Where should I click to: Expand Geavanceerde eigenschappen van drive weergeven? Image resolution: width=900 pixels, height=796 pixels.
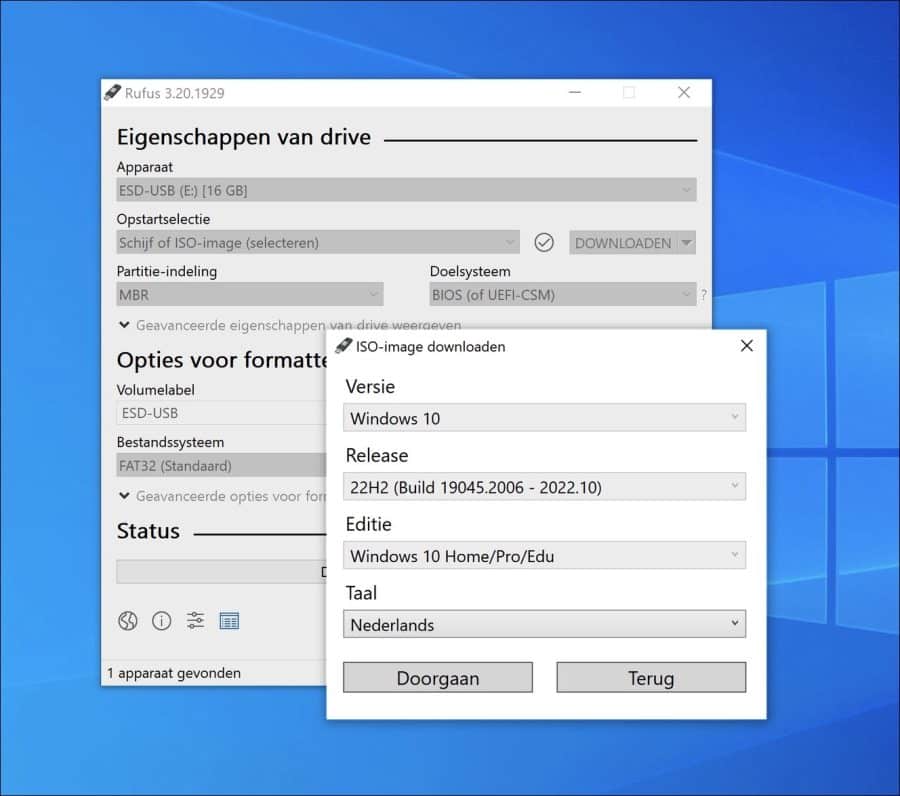pyautogui.click(x=289, y=325)
